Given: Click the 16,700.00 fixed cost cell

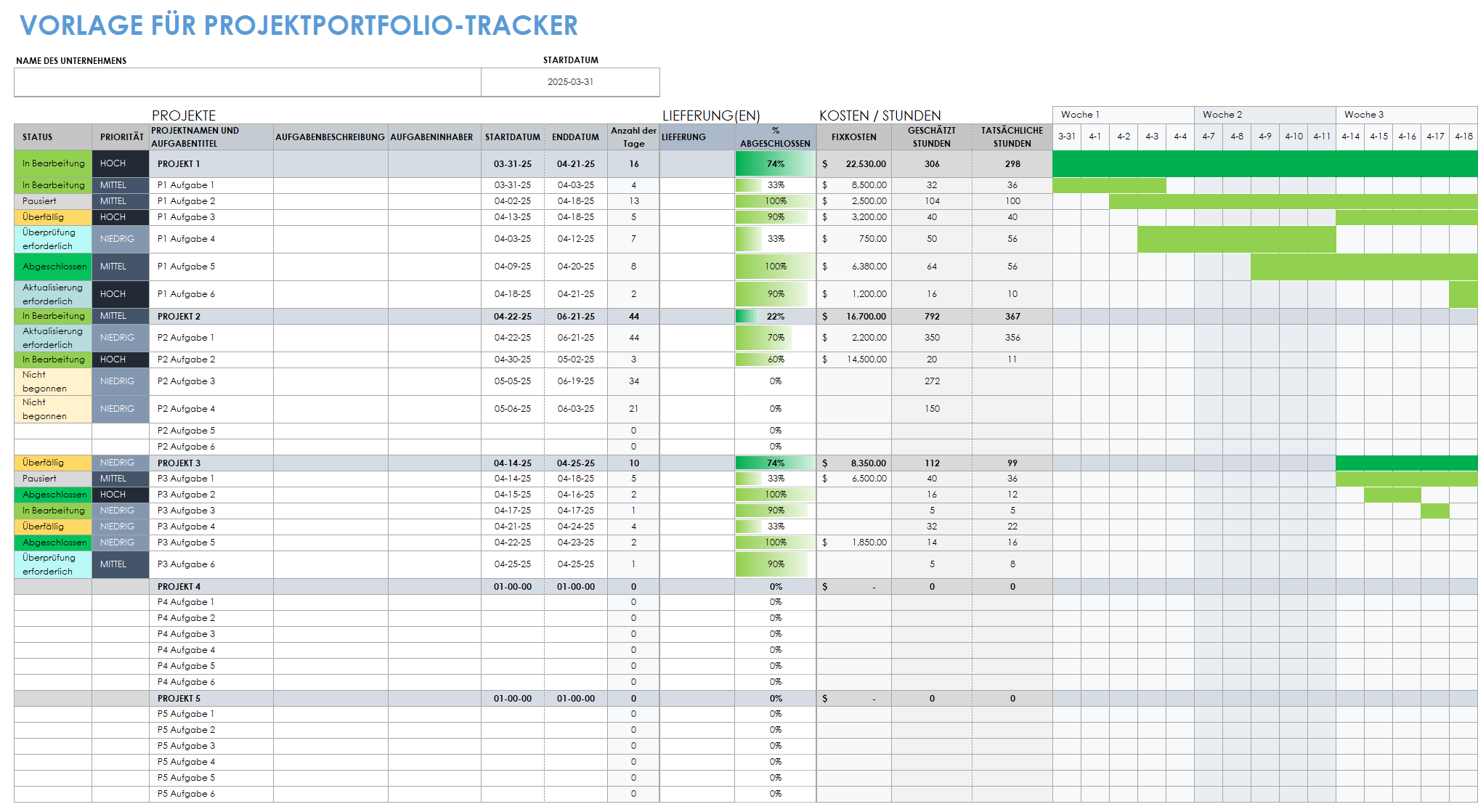Looking at the screenshot, I should click(x=854, y=317).
